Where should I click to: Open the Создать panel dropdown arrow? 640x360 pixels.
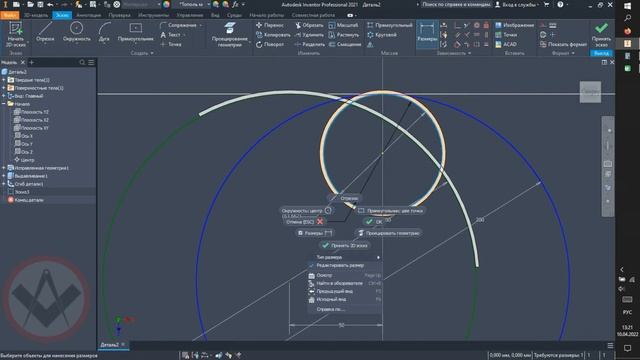point(152,53)
